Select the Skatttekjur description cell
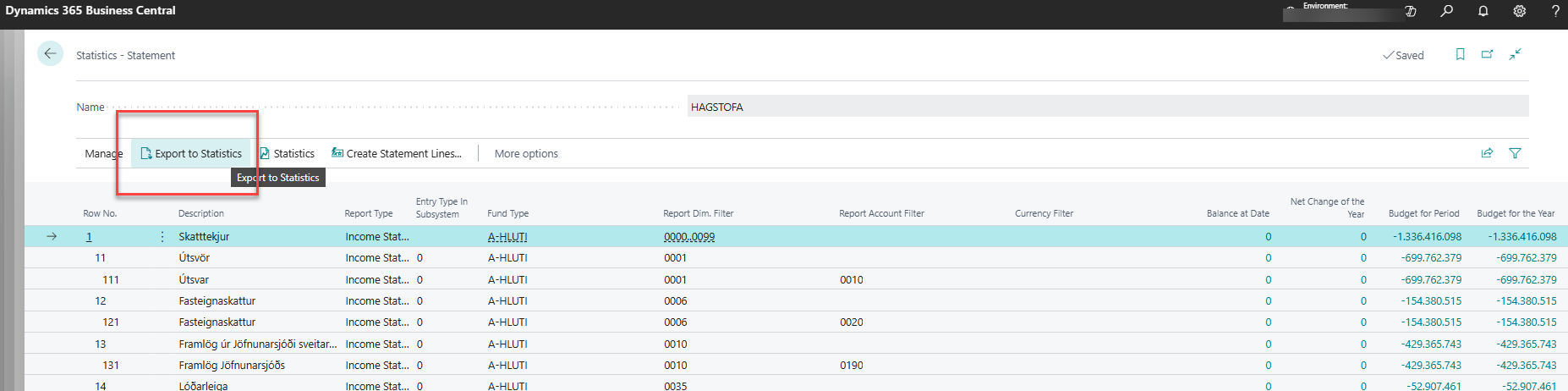 click(204, 237)
